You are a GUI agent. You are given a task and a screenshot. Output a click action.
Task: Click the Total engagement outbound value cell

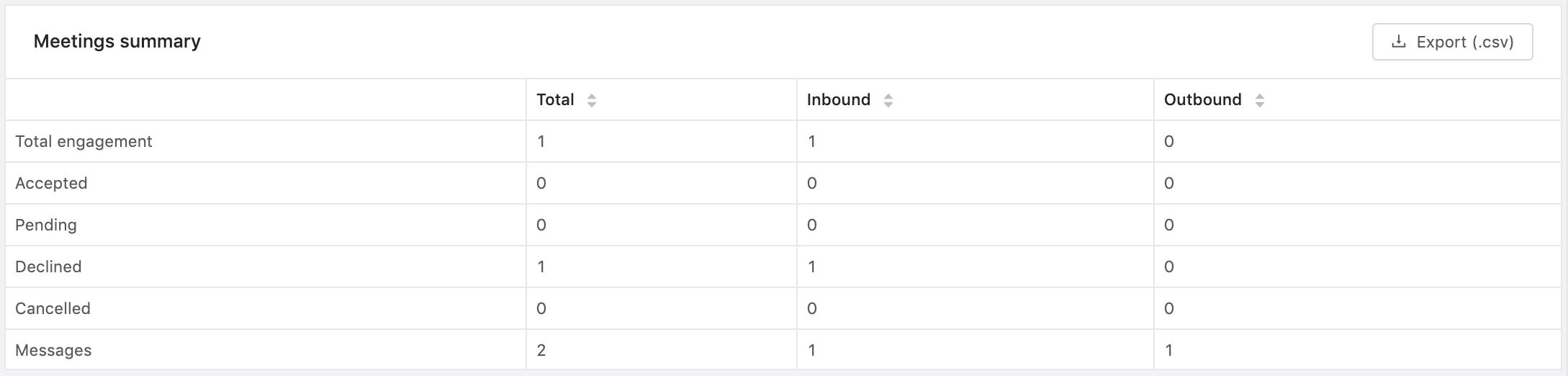click(1358, 141)
